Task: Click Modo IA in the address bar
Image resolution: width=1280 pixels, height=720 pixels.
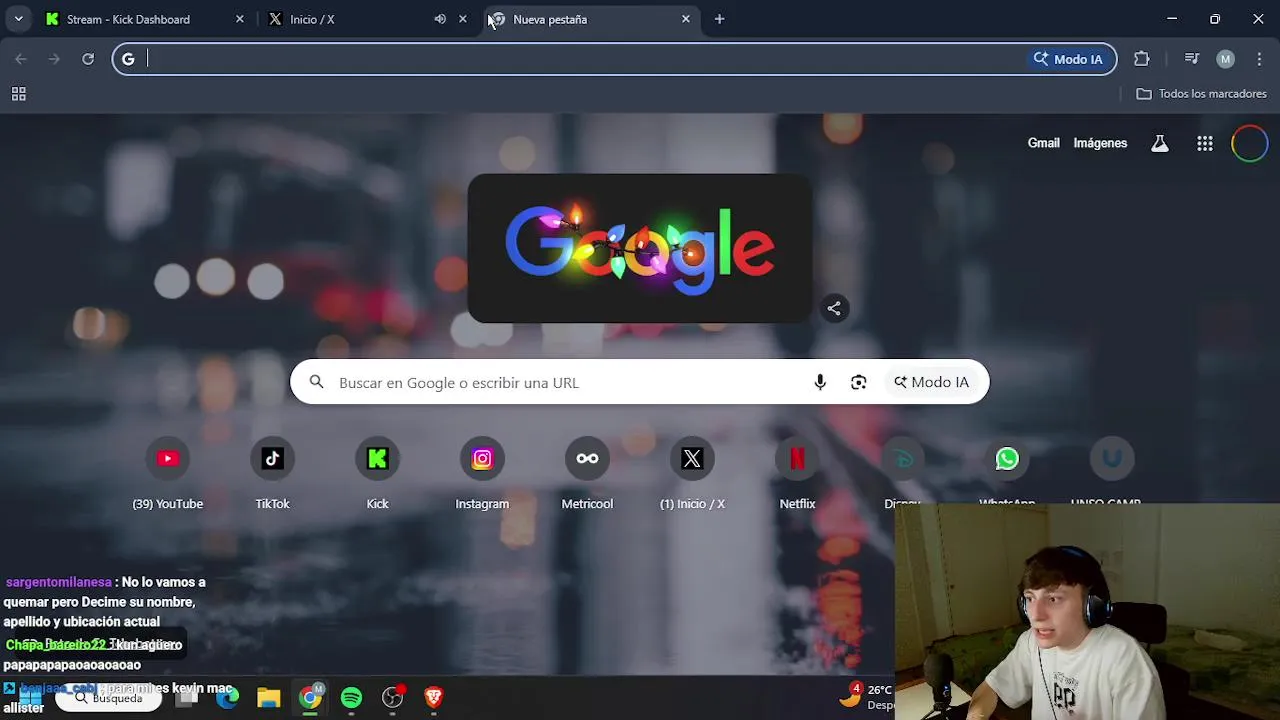Action: [1068, 59]
